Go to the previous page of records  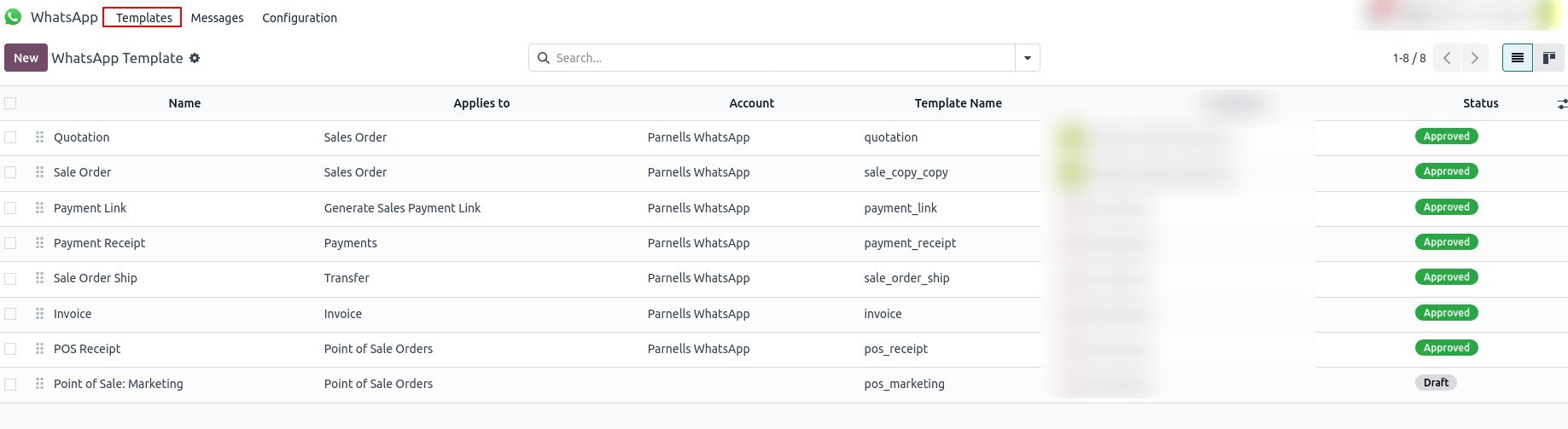tap(1447, 58)
